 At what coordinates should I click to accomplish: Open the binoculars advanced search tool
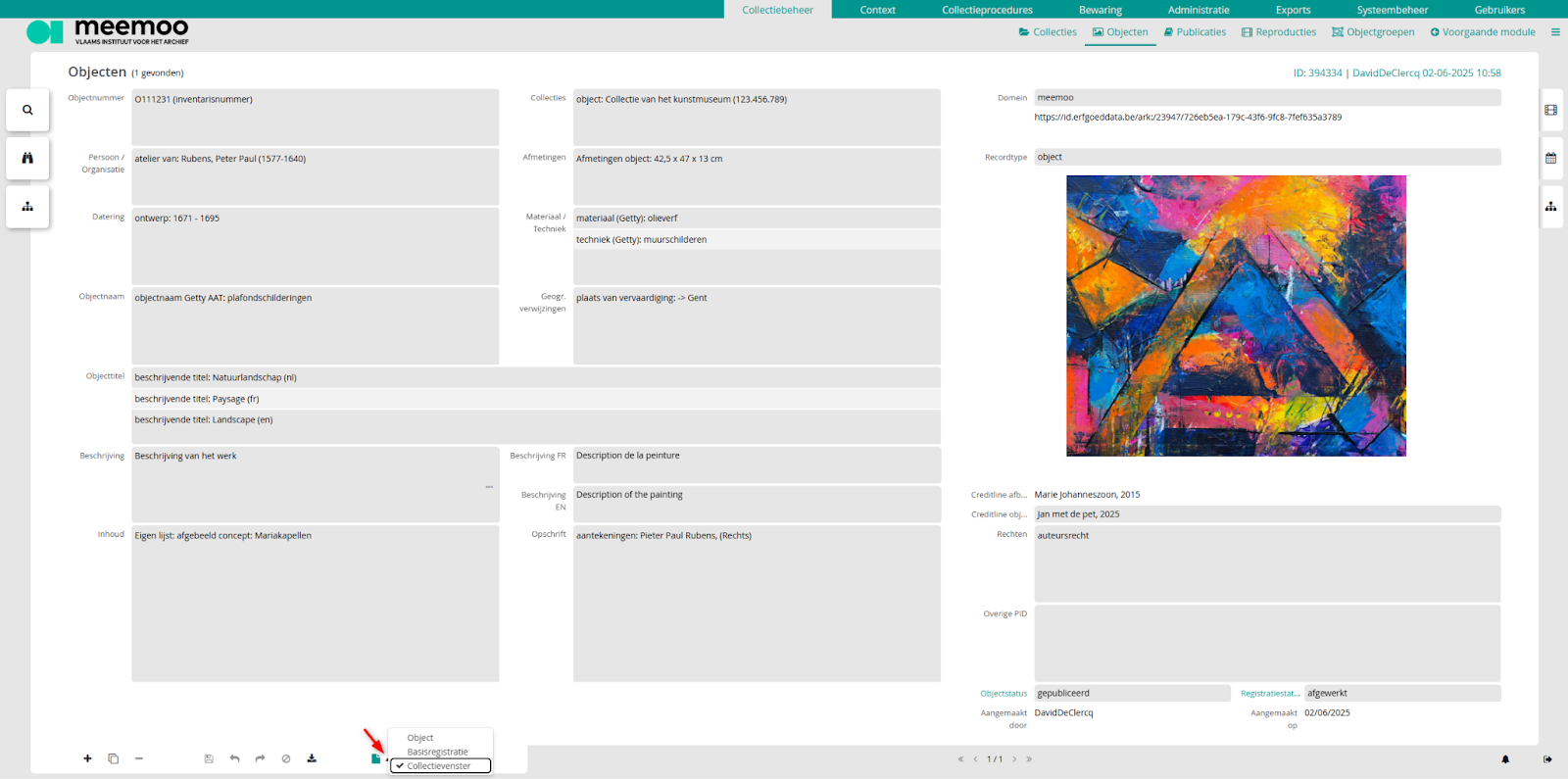click(27, 158)
